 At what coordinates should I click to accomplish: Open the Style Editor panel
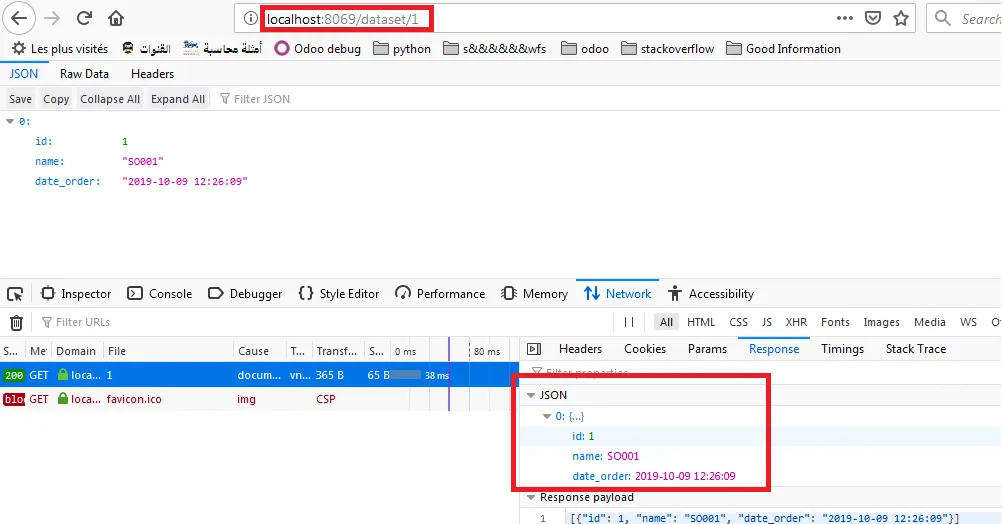pos(339,294)
